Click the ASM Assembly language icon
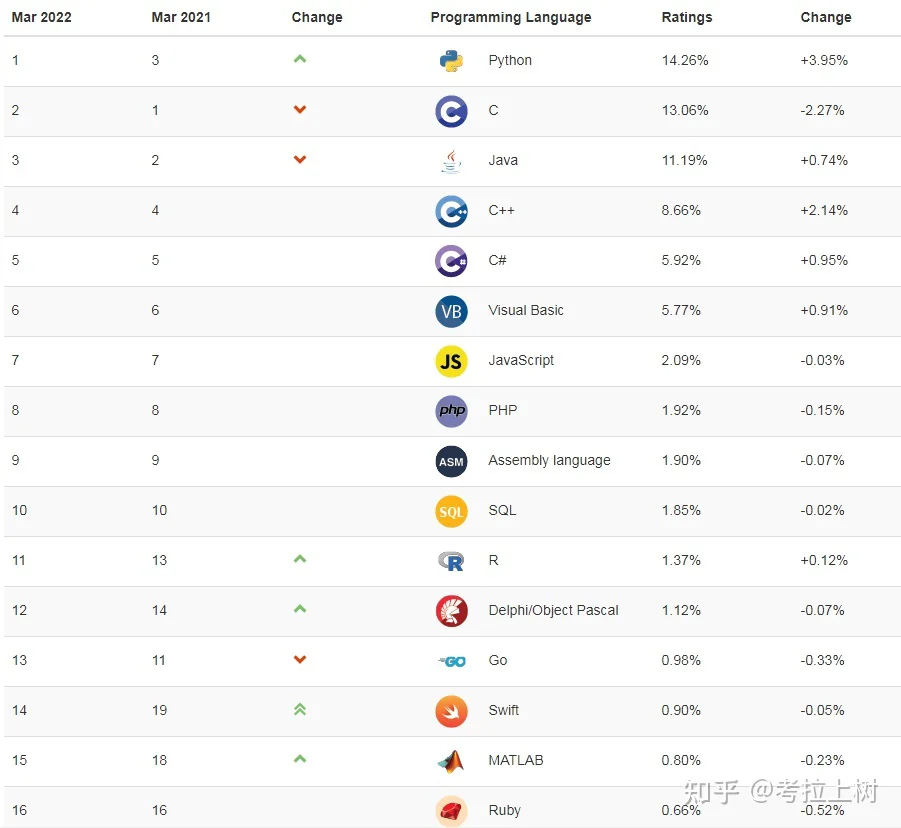 click(451, 461)
